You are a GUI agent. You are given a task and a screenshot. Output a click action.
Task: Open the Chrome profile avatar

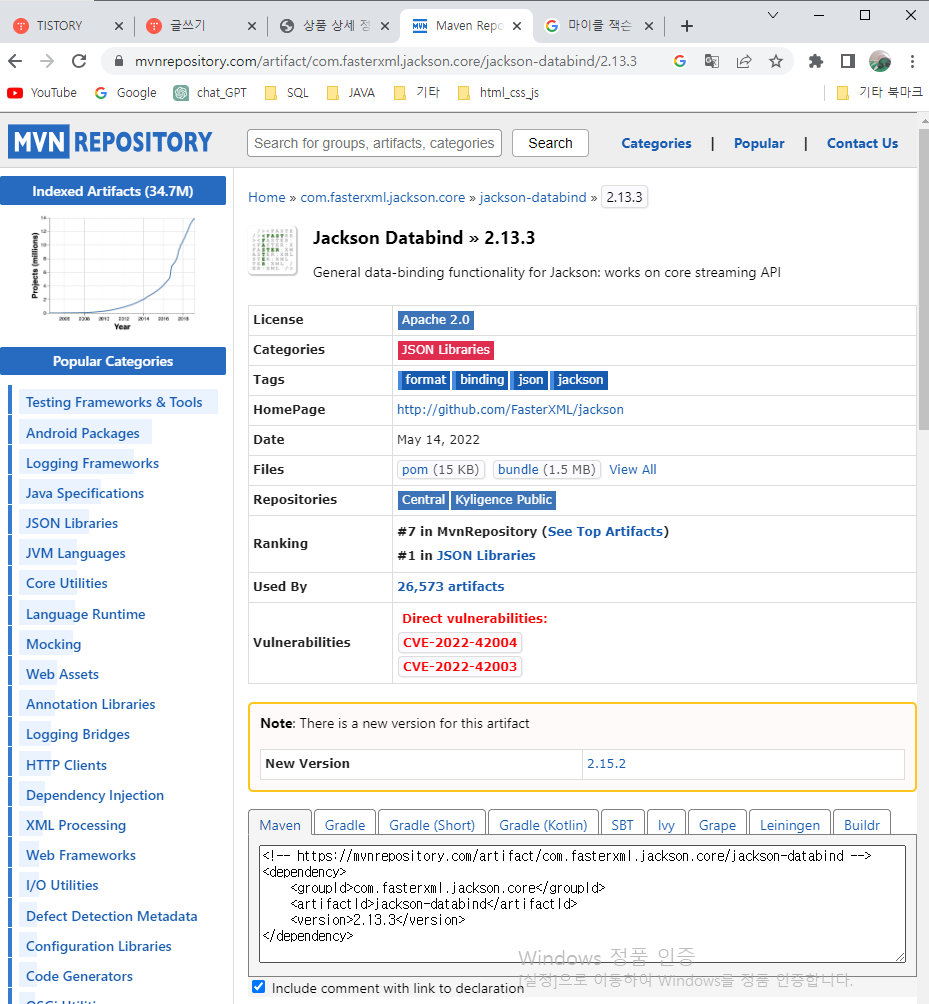tap(880, 61)
